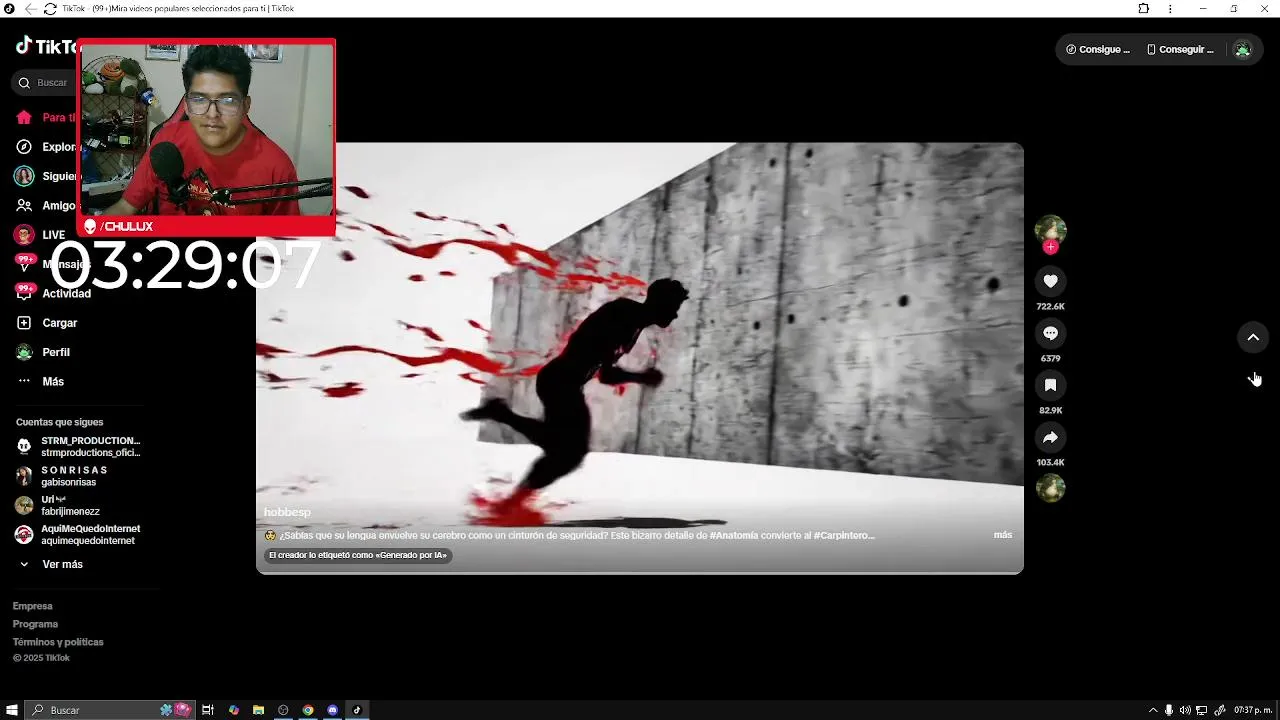The height and width of the screenshot is (720, 1280).
Task: Click the 'Conseguir ...' app button
Action: point(1180,49)
